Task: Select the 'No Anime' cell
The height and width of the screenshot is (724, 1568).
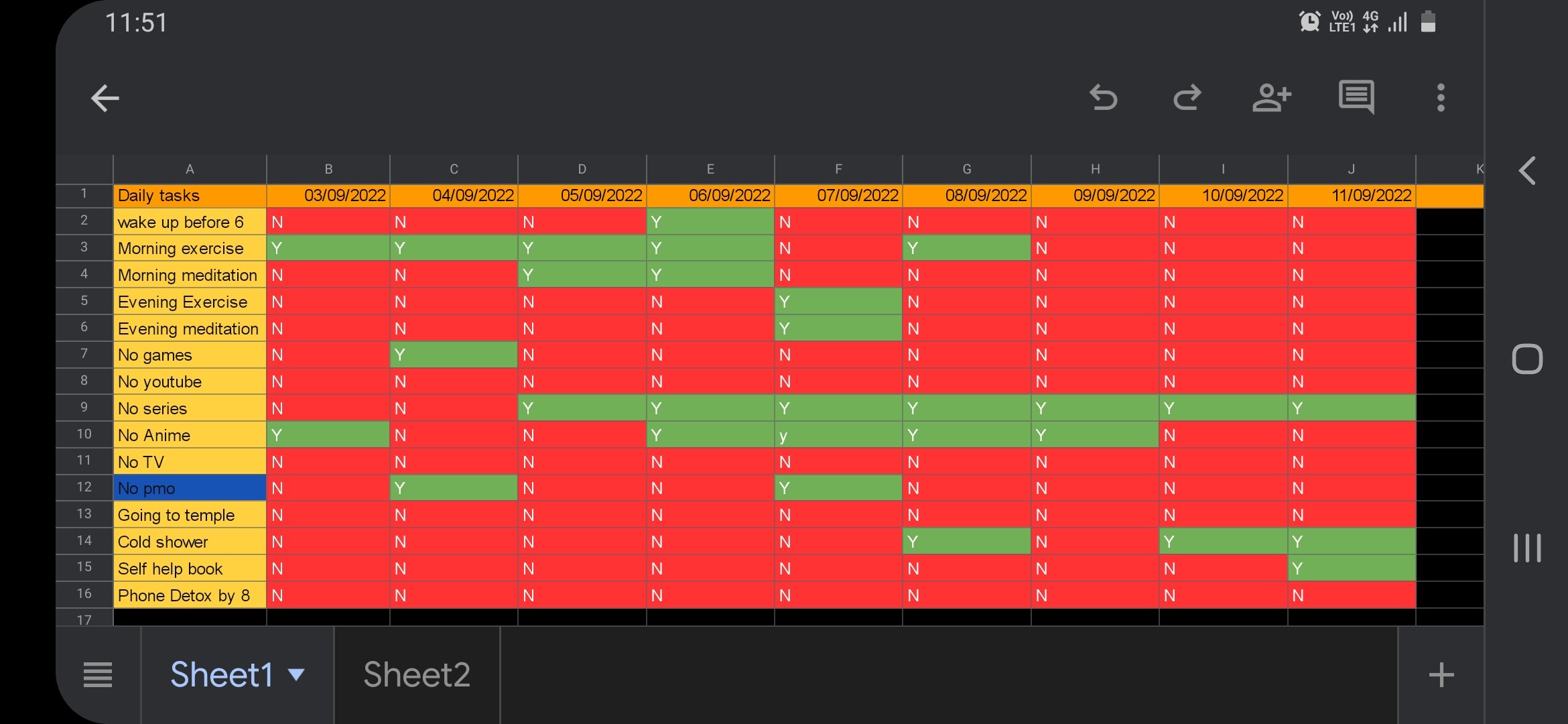Action: click(190, 435)
